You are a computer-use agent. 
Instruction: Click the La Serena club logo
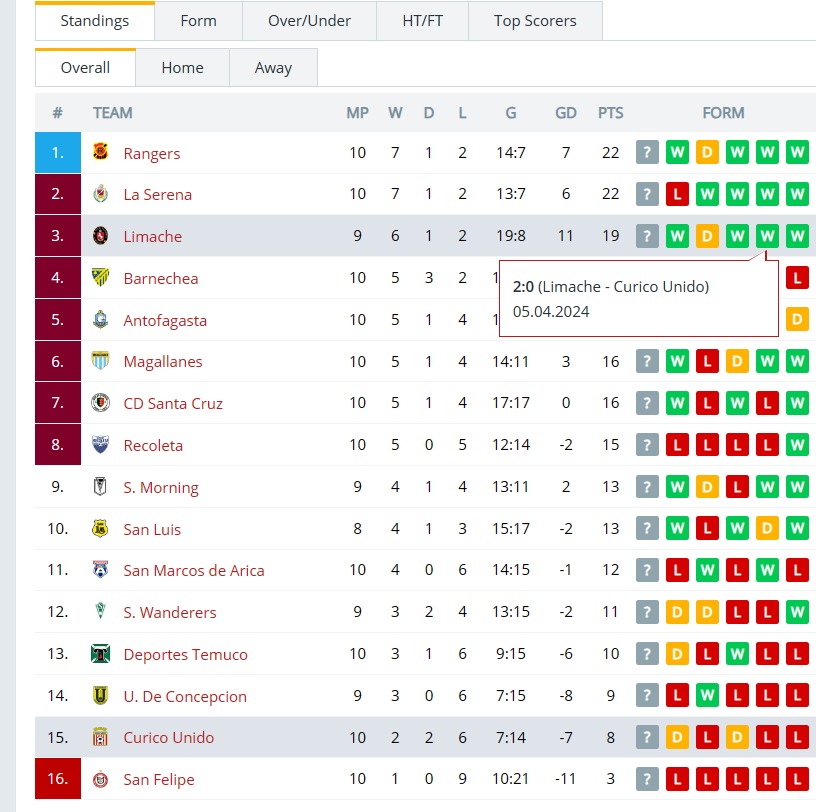[x=101, y=194]
